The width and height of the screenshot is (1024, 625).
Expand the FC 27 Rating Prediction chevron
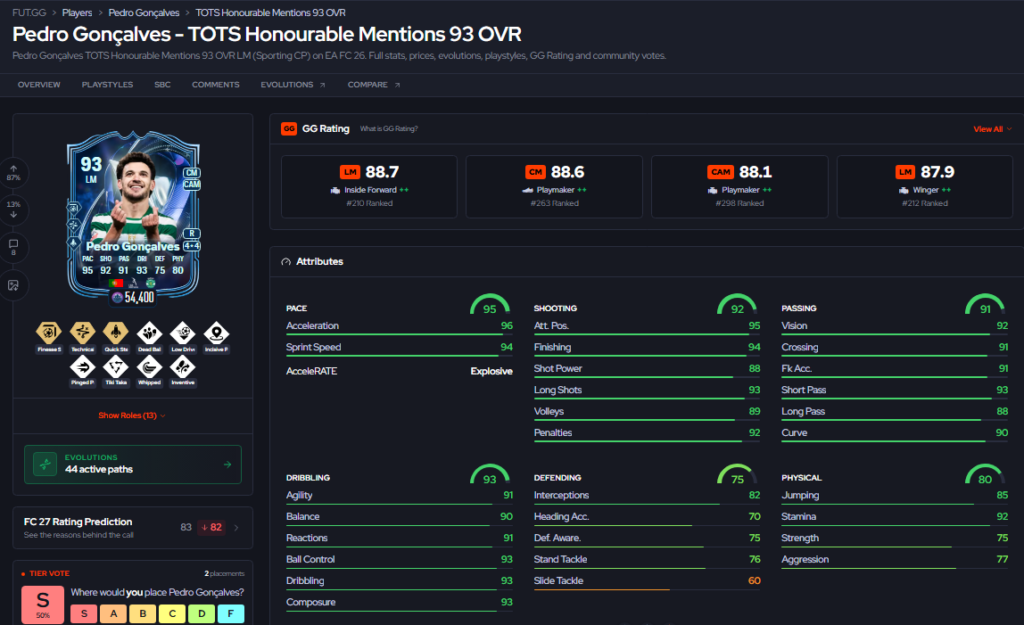coord(236,528)
